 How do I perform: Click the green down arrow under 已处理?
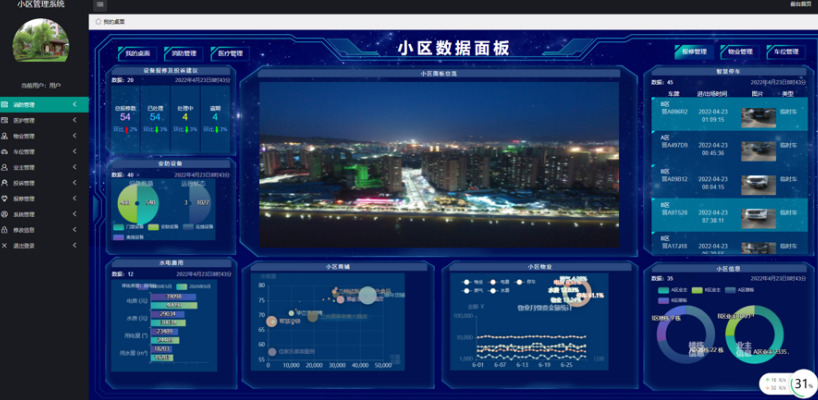point(156,129)
